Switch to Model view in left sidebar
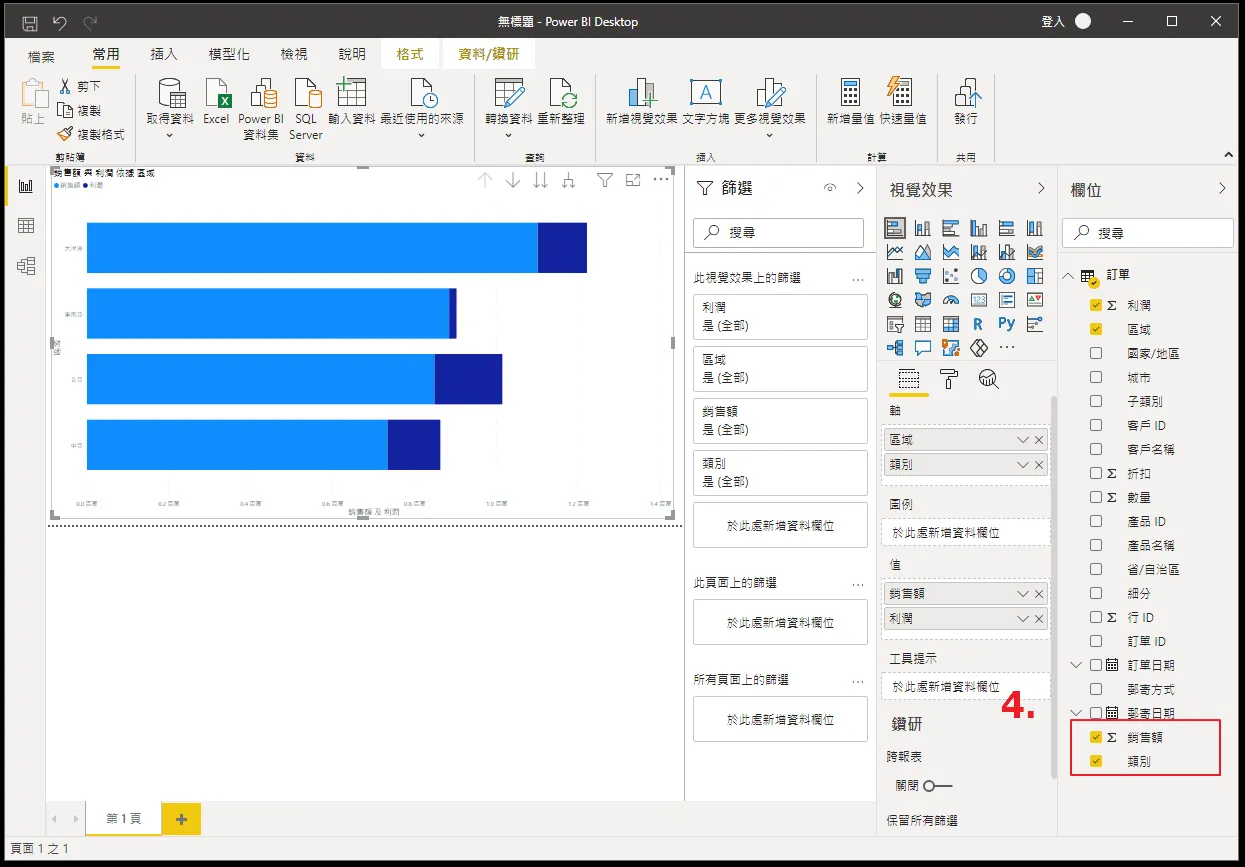 pos(26,266)
